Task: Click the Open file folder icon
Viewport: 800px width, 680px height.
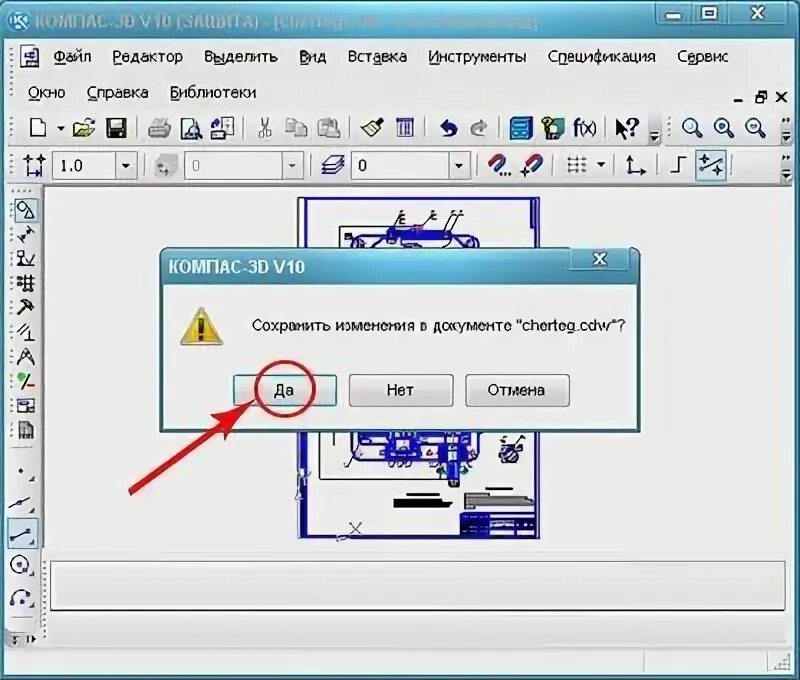Action: coord(84,128)
